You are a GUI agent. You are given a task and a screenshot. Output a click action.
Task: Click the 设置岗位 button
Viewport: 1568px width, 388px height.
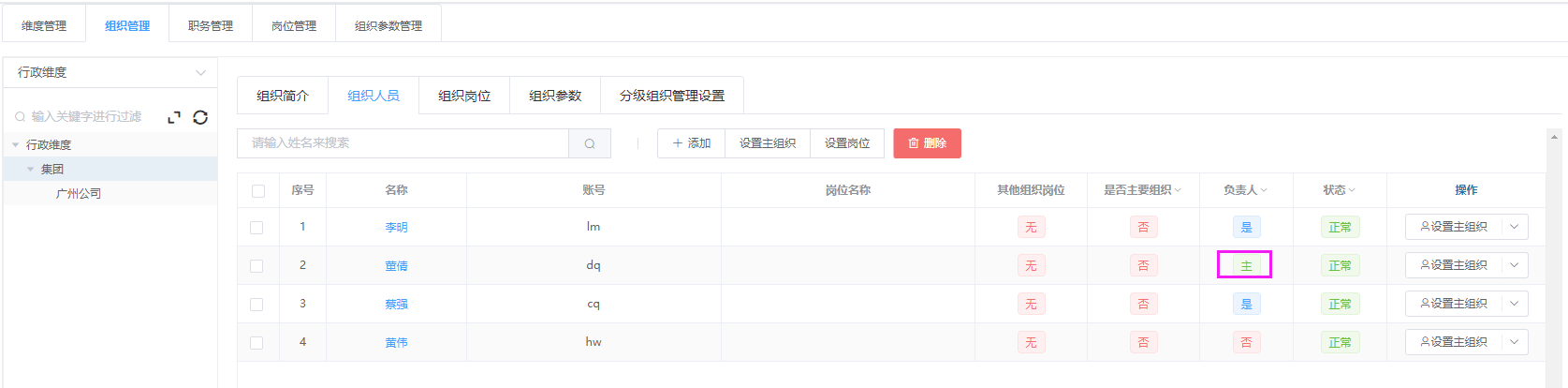coord(847,143)
